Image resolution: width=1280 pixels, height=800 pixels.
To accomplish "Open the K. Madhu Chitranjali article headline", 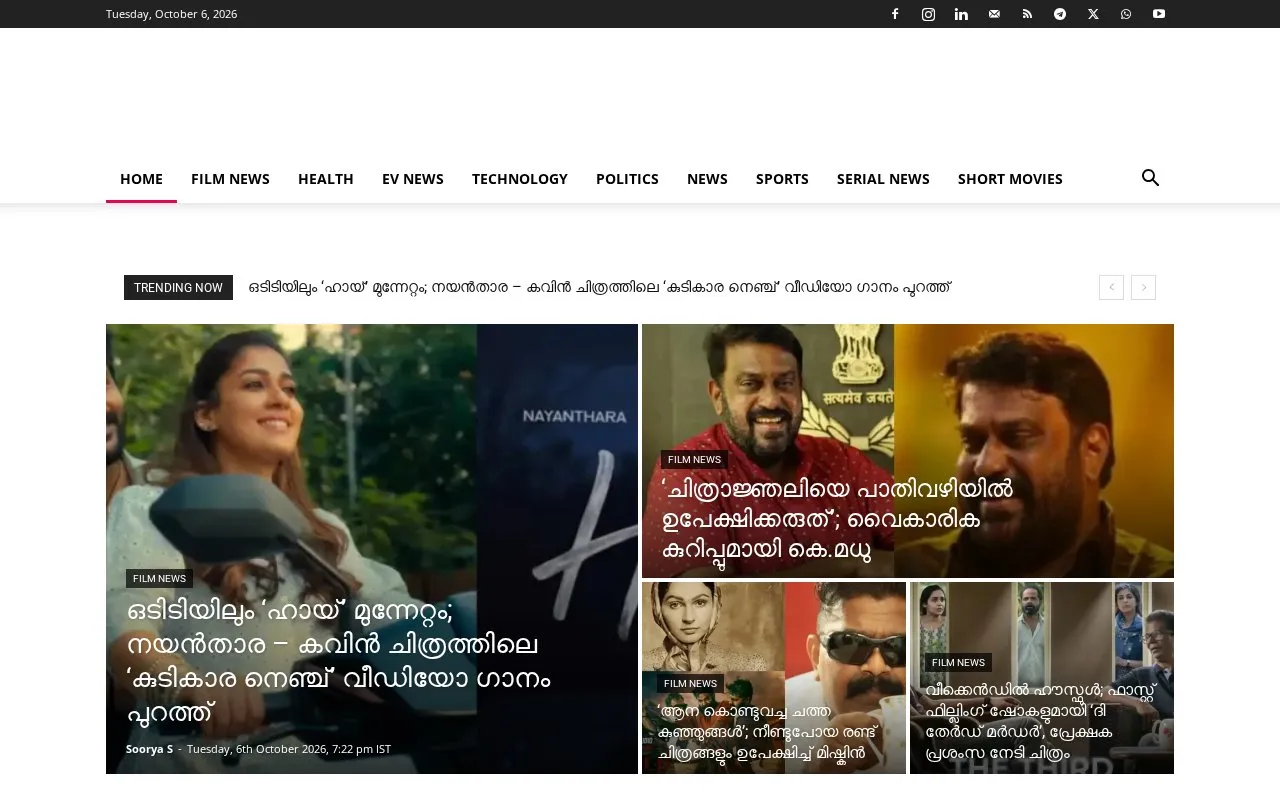I will click(x=837, y=519).
